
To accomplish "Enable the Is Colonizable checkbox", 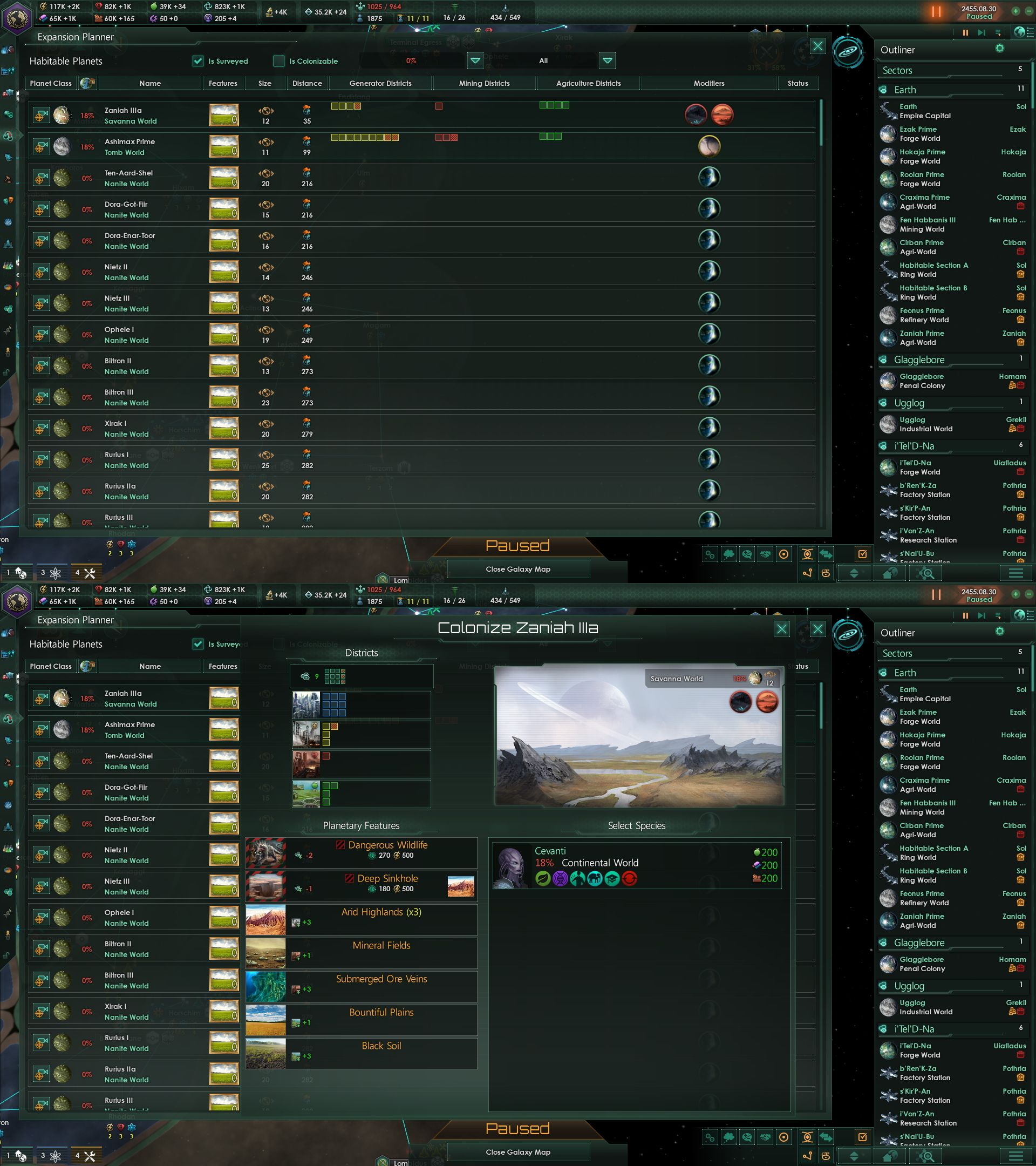I will pyautogui.click(x=279, y=61).
